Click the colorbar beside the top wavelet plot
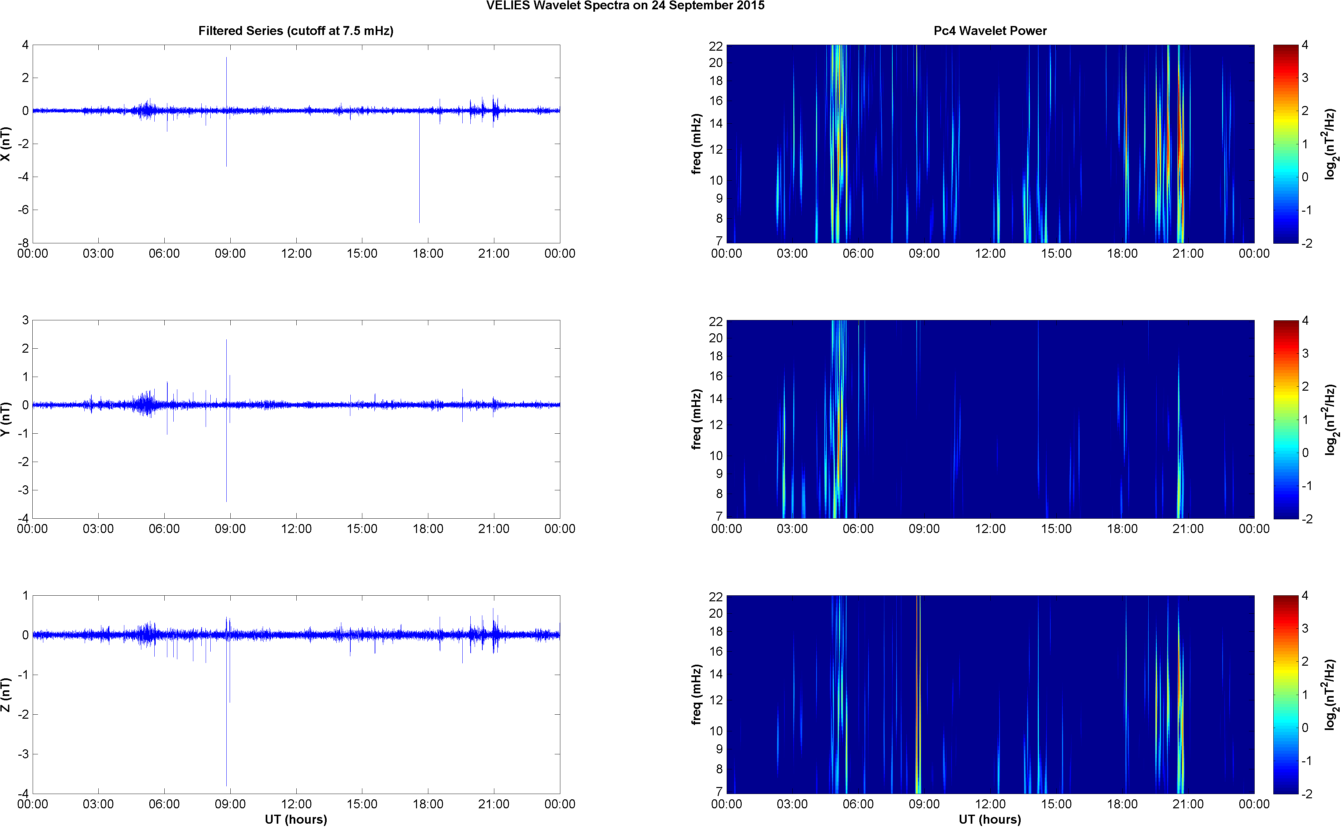 1286,143
